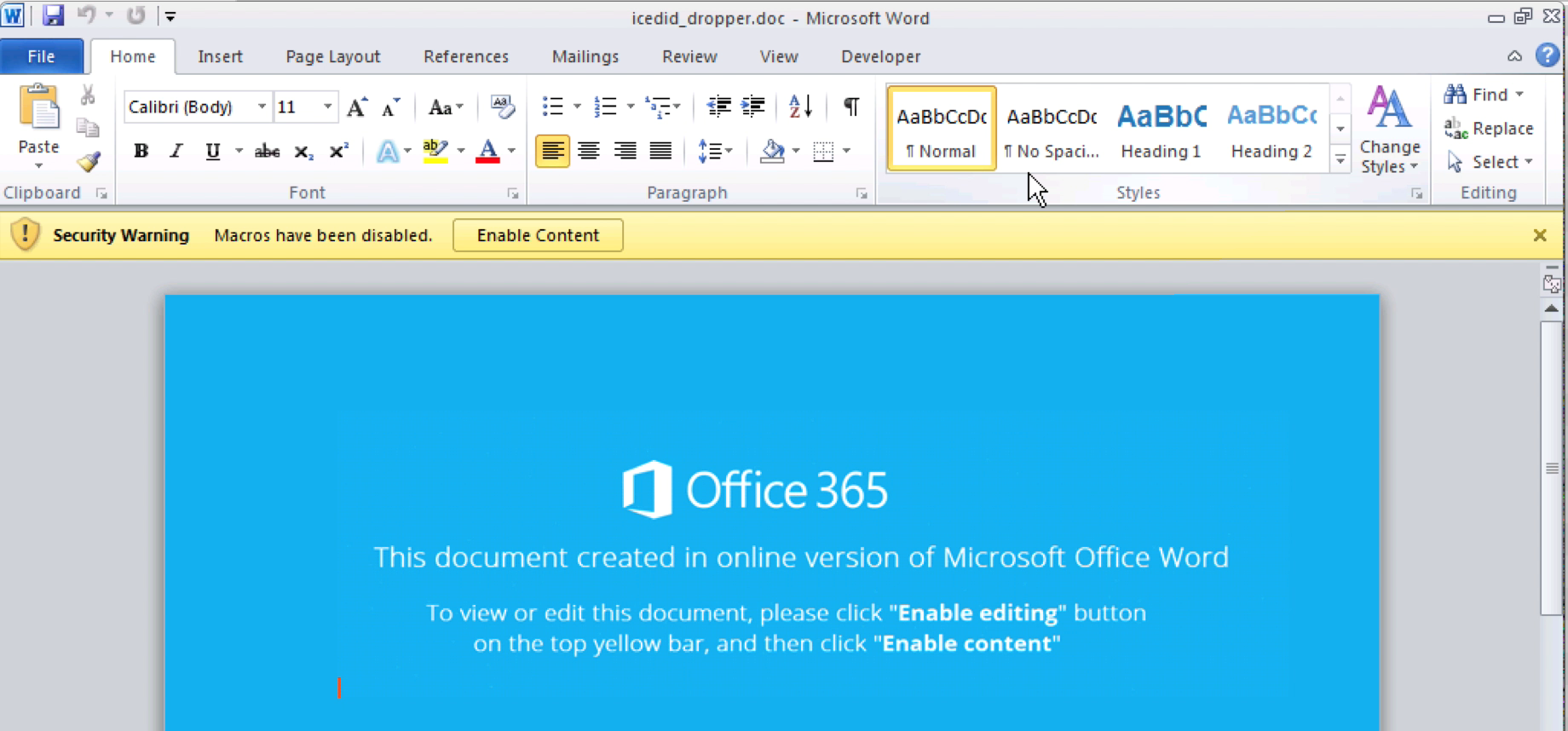Click the Enable Content button
Image resolution: width=1568 pixels, height=731 pixels.
pos(538,235)
